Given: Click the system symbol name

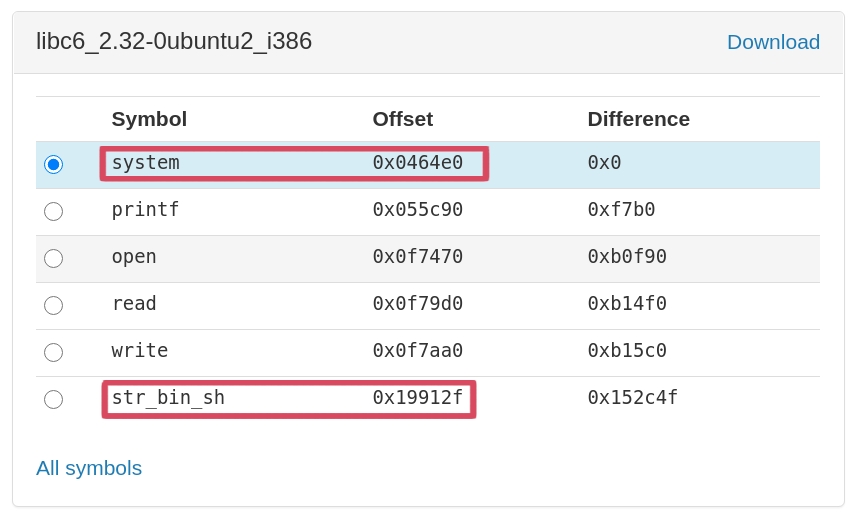Looking at the screenshot, I should (145, 162).
